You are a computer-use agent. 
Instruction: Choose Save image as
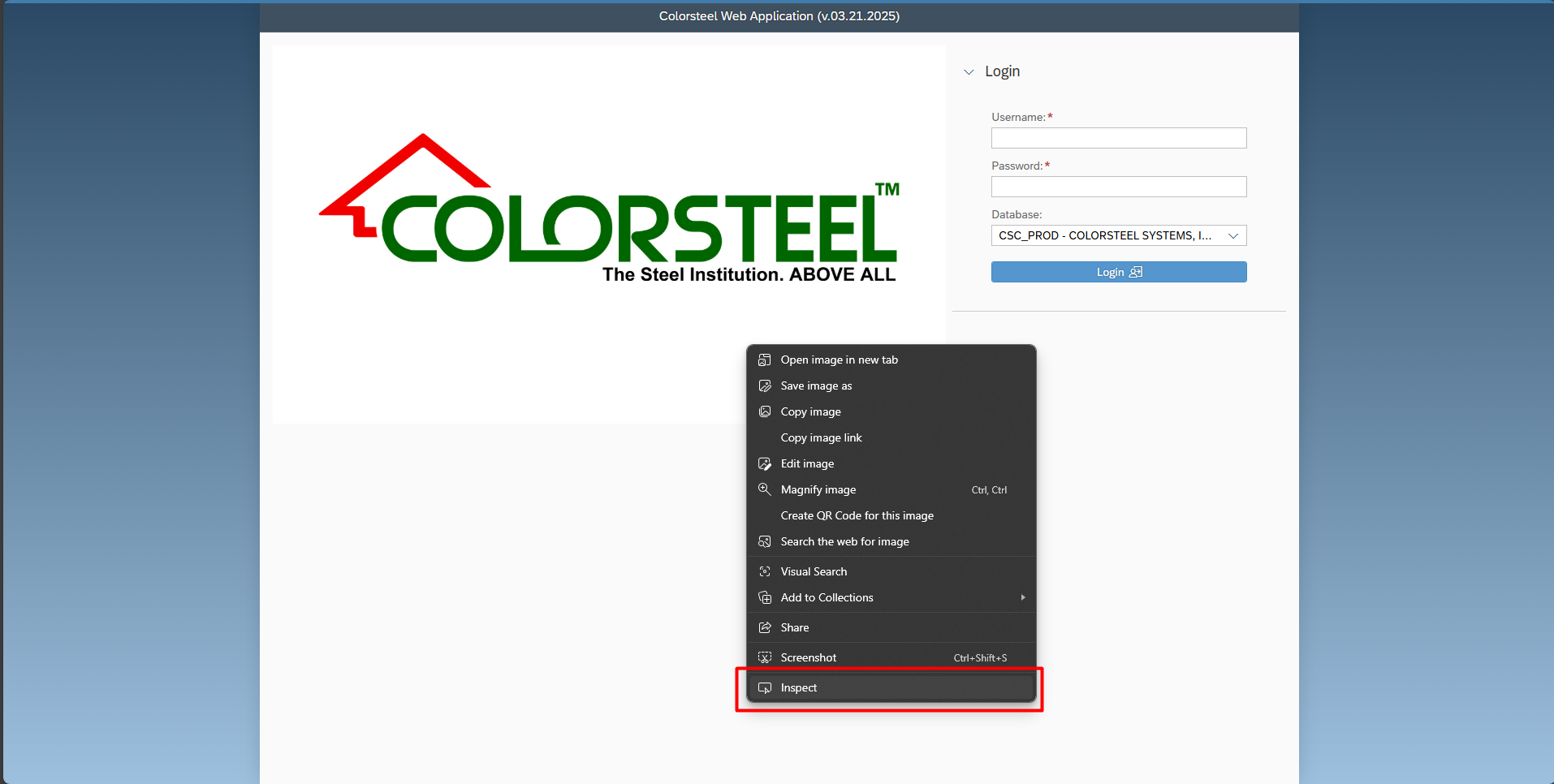pos(891,386)
